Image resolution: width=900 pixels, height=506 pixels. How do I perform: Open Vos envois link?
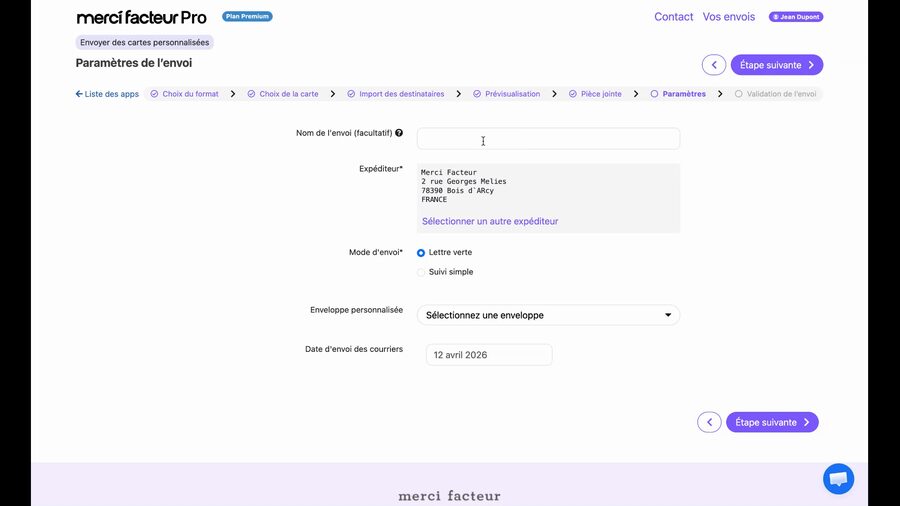coord(728,17)
